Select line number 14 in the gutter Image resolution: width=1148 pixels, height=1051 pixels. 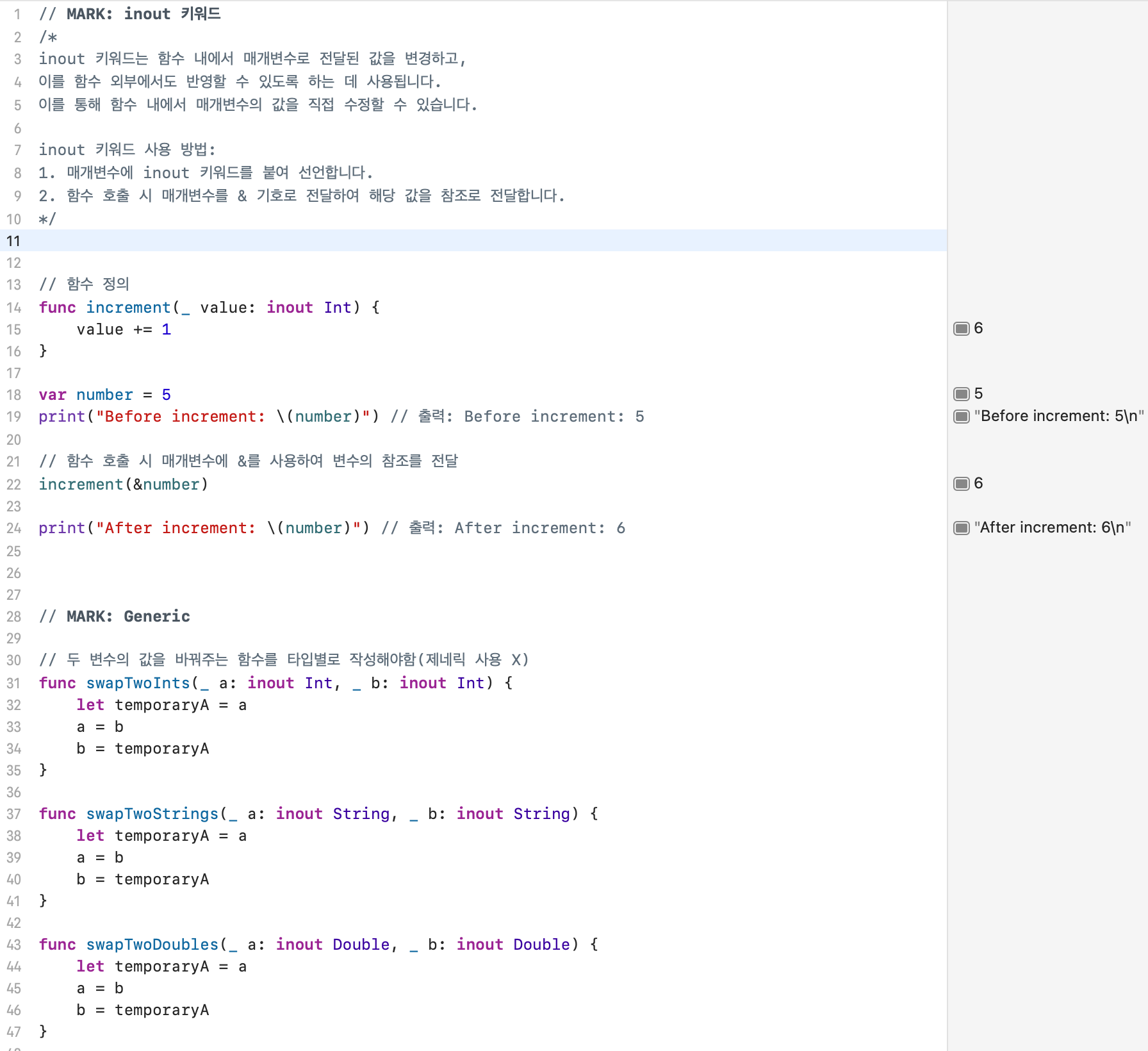(13, 308)
